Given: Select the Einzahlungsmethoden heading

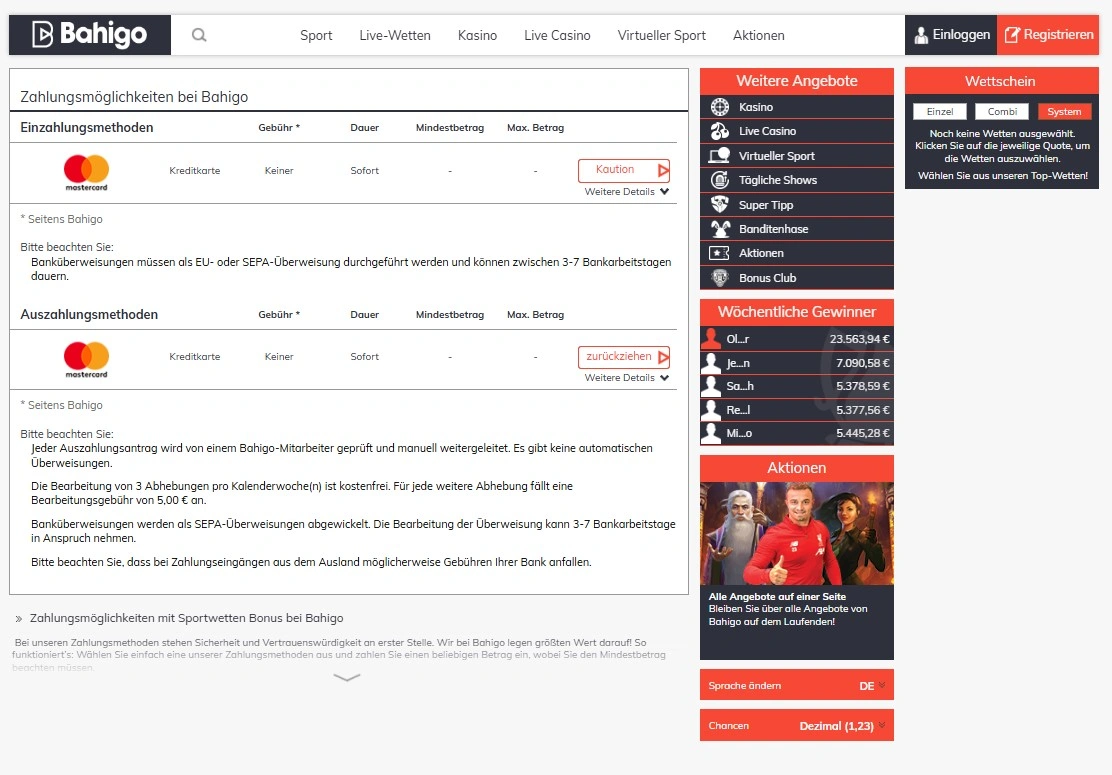Looking at the screenshot, I should point(87,128).
